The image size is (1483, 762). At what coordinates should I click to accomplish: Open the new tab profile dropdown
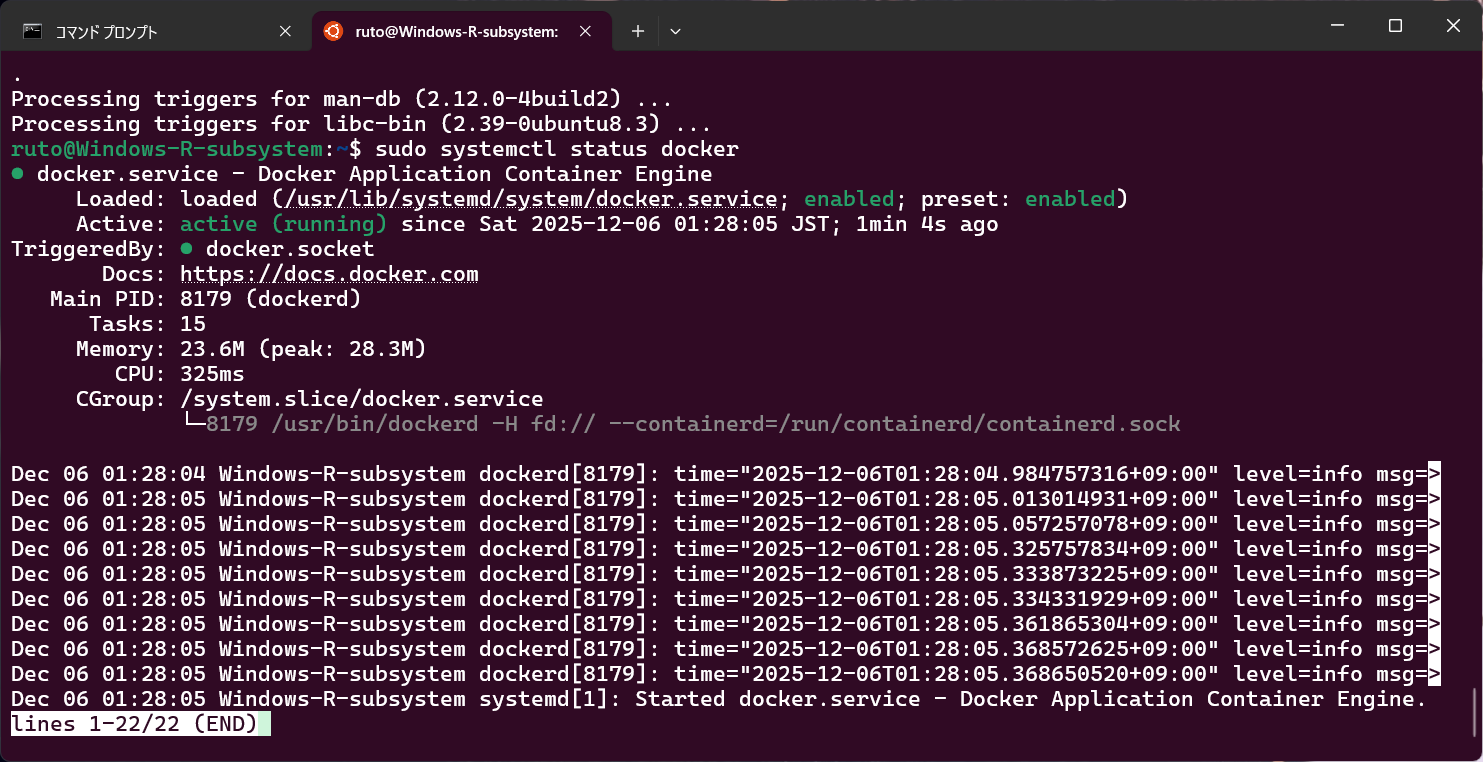click(x=675, y=31)
